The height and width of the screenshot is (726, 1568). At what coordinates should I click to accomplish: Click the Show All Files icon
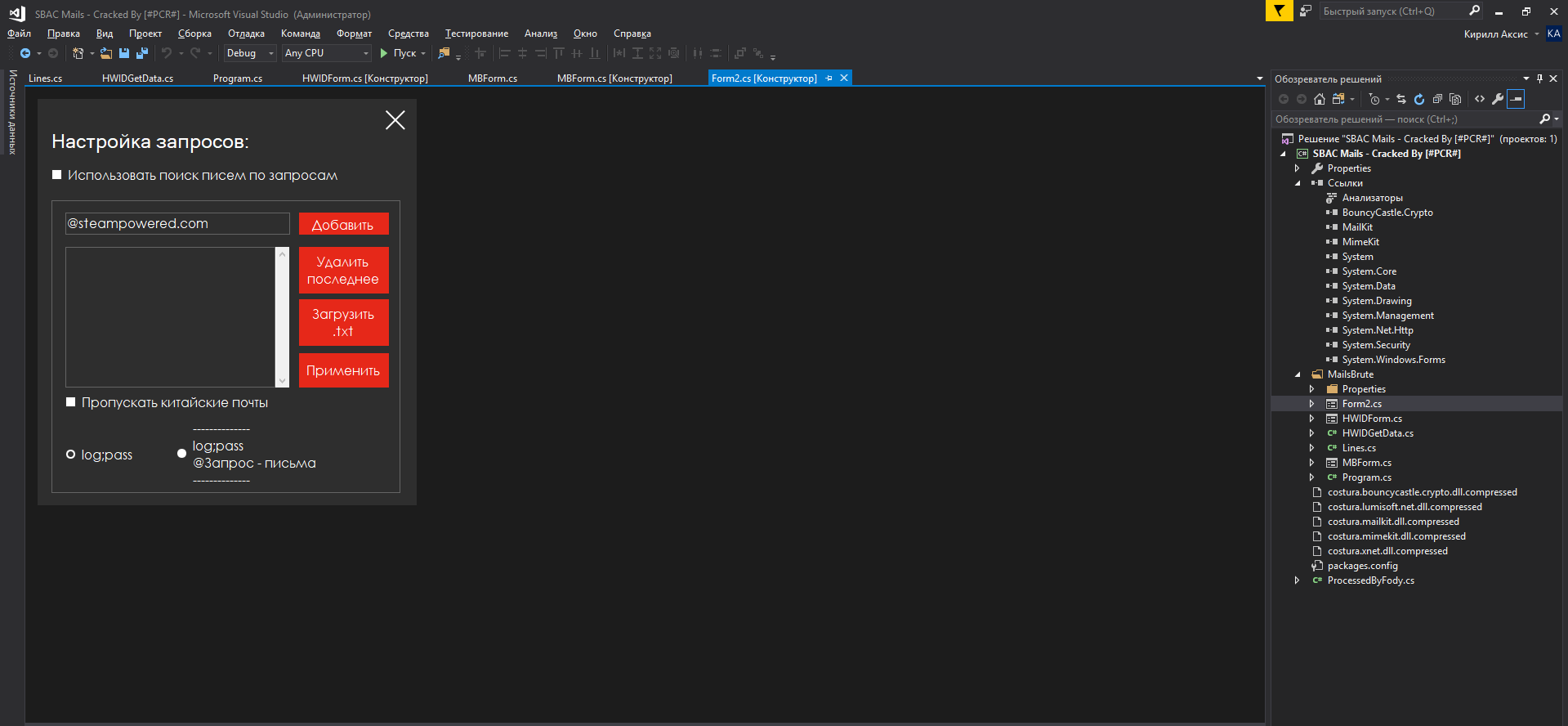click(x=1455, y=99)
